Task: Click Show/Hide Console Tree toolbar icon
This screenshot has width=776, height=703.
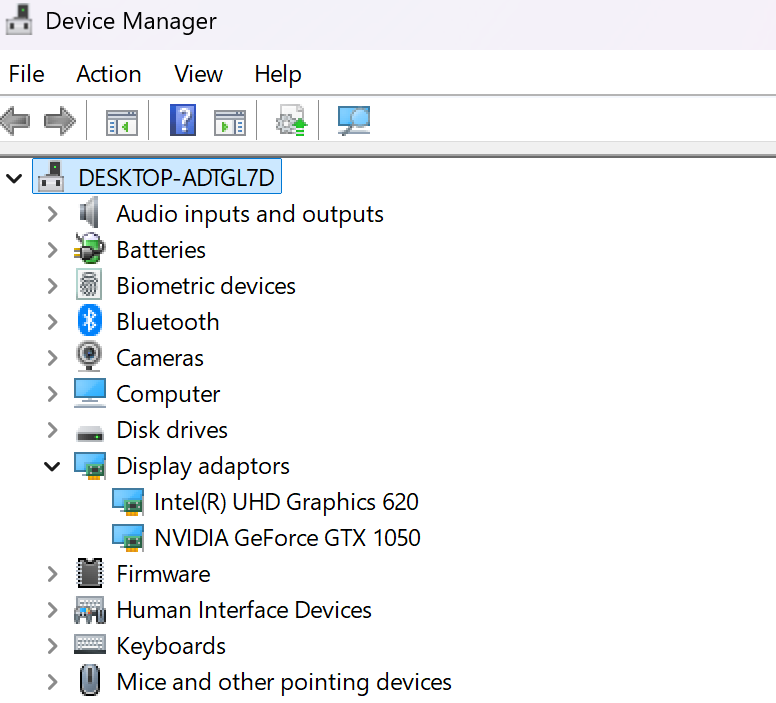Action: tap(121, 122)
